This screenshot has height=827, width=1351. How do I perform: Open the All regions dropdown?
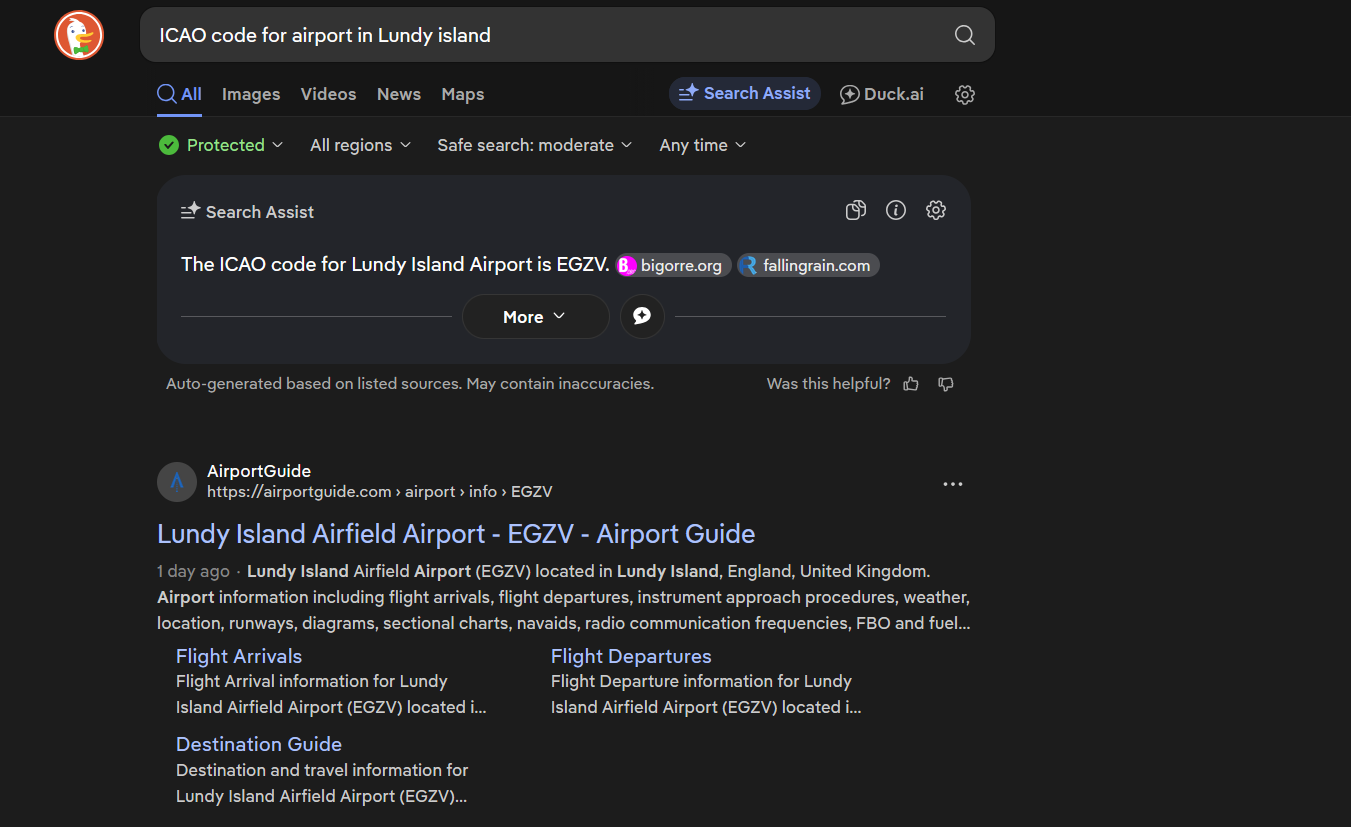[361, 145]
